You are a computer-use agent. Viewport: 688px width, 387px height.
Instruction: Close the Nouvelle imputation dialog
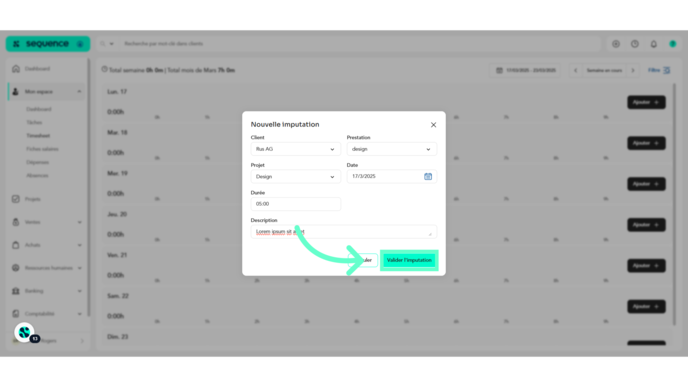point(434,125)
